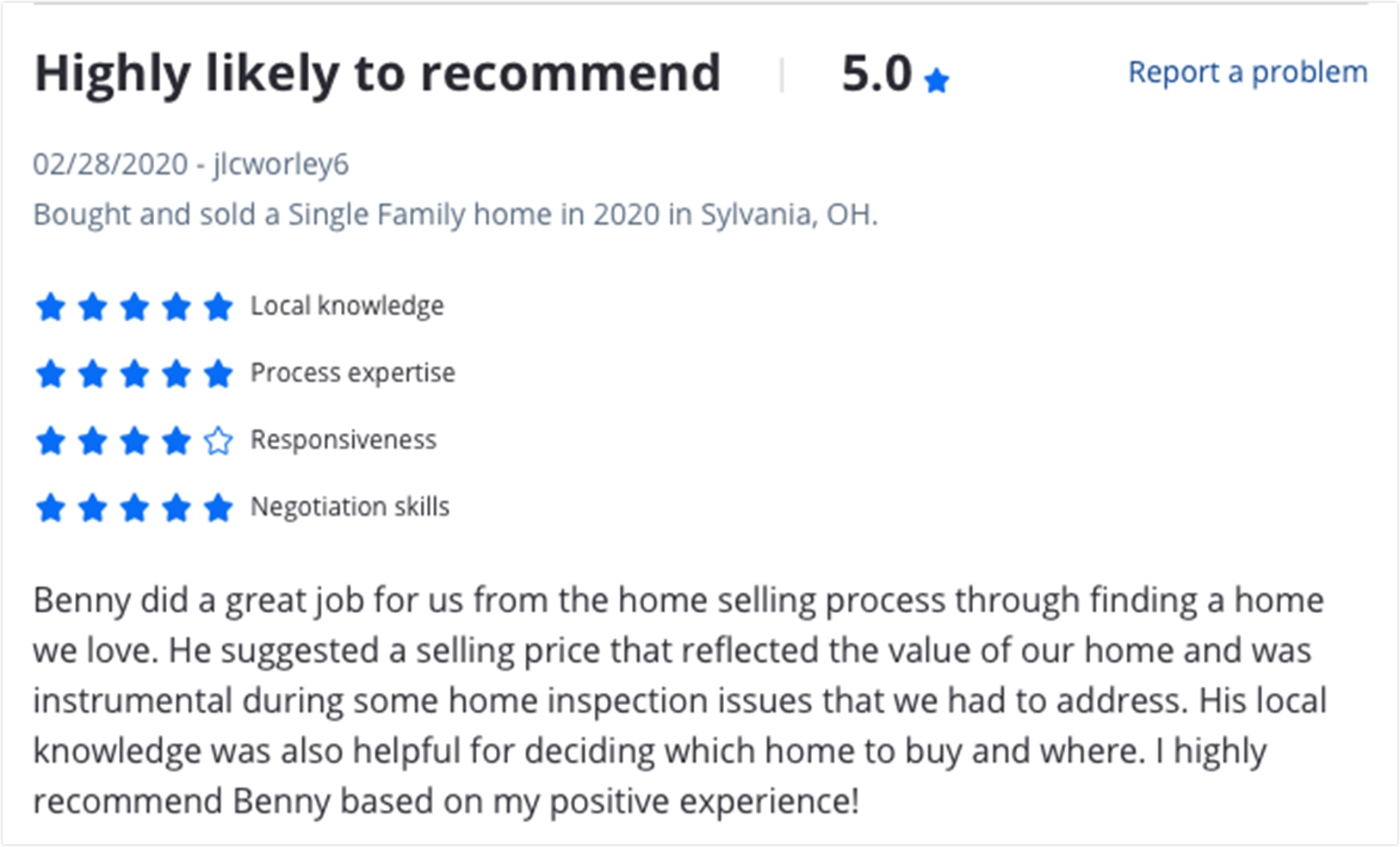Screen dimensions: 1400x847
Task: Click the Local knowledge label
Action: tap(347, 306)
